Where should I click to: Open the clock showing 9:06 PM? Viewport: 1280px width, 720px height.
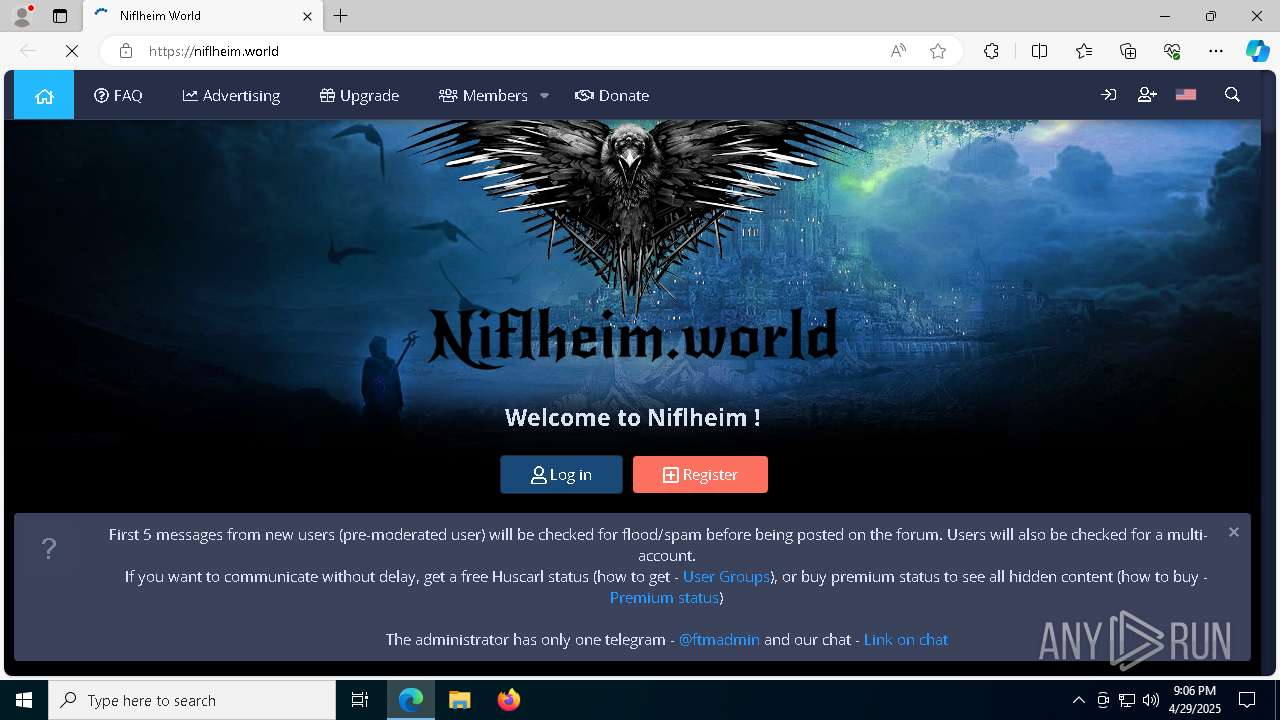(x=1195, y=700)
